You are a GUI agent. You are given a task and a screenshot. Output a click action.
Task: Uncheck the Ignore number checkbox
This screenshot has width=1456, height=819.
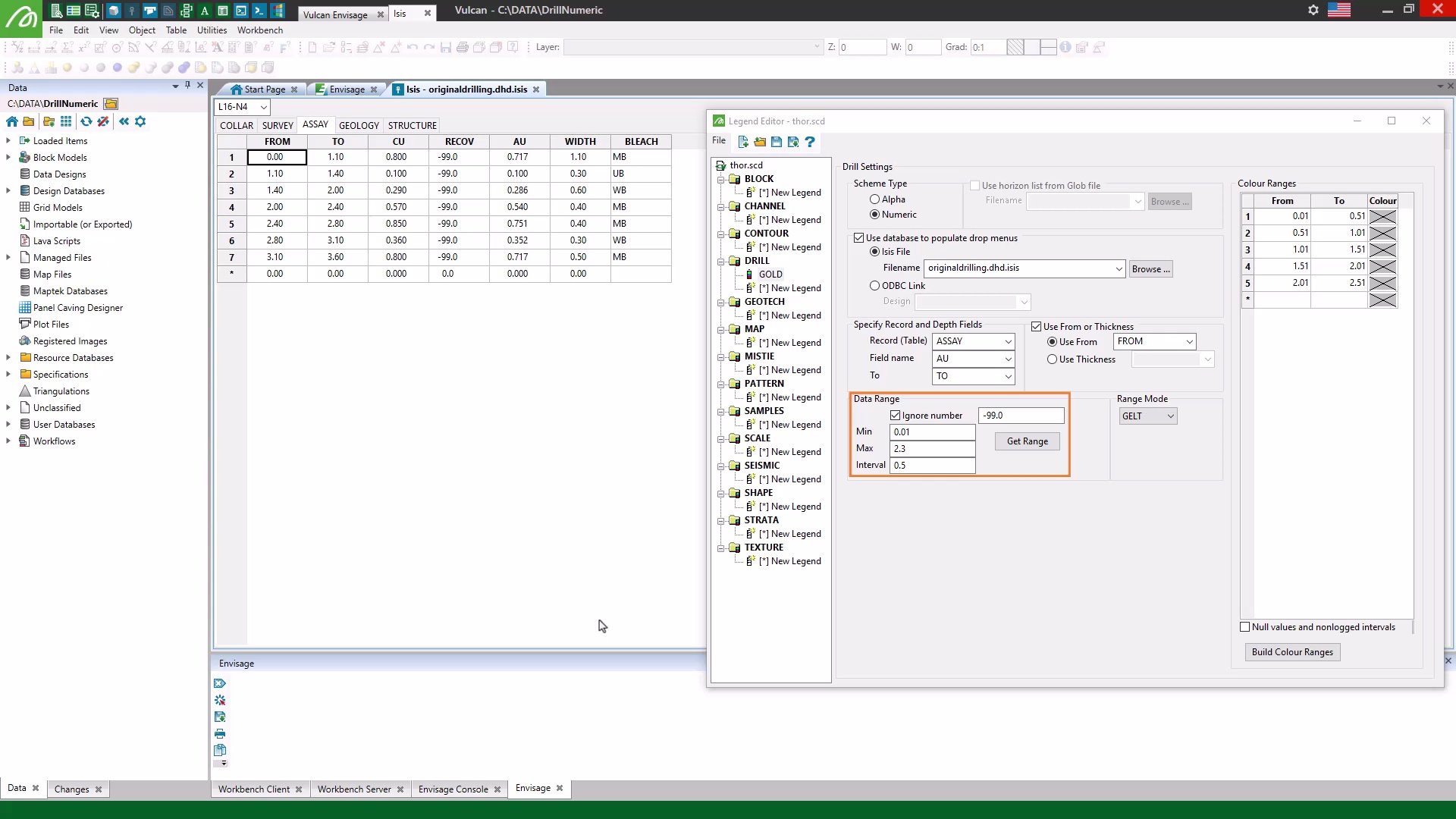896,416
